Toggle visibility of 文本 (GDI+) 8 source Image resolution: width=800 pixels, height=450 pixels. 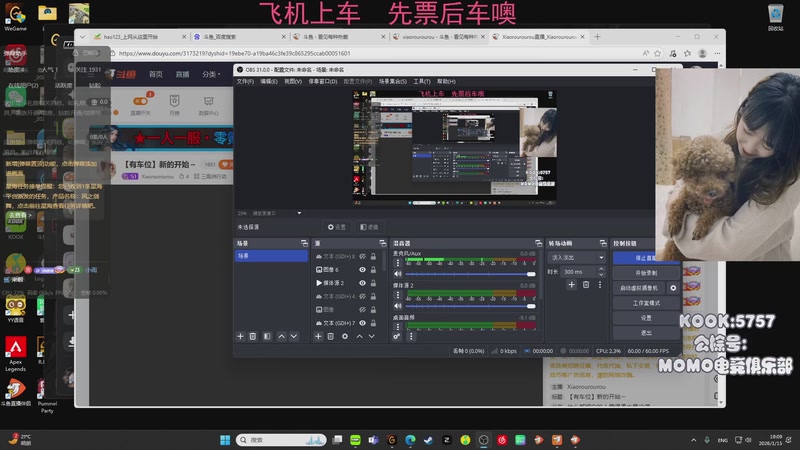point(362,256)
